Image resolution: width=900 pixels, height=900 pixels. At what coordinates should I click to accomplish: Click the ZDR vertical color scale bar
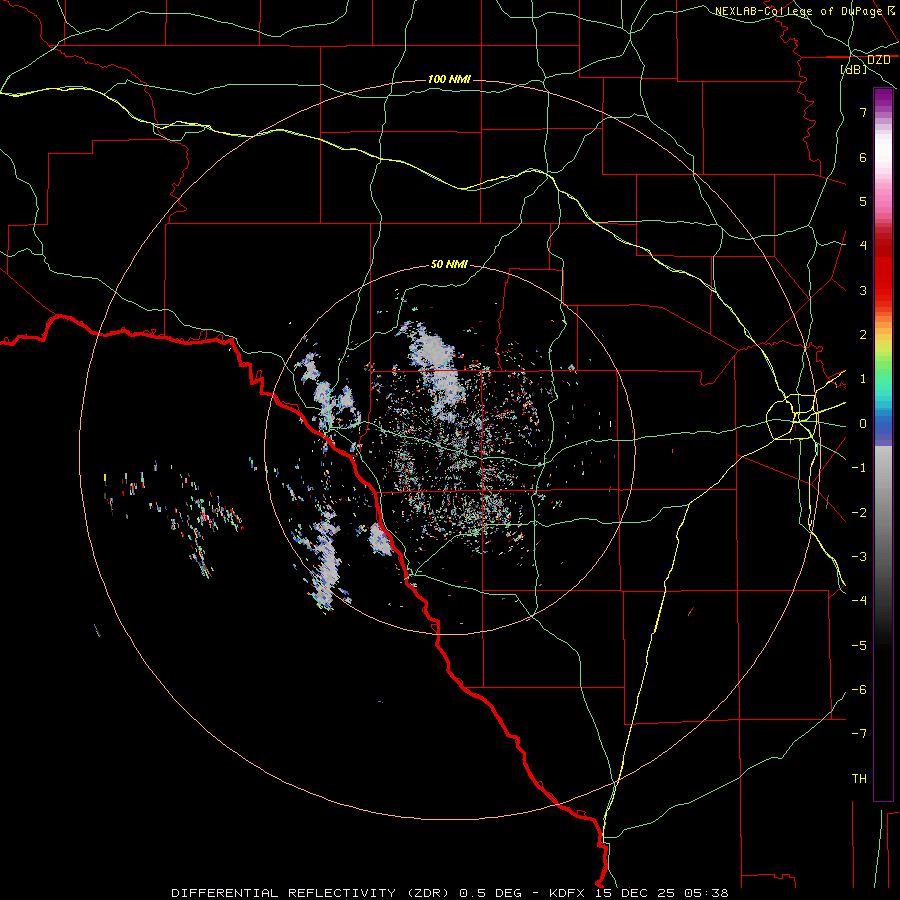883,444
